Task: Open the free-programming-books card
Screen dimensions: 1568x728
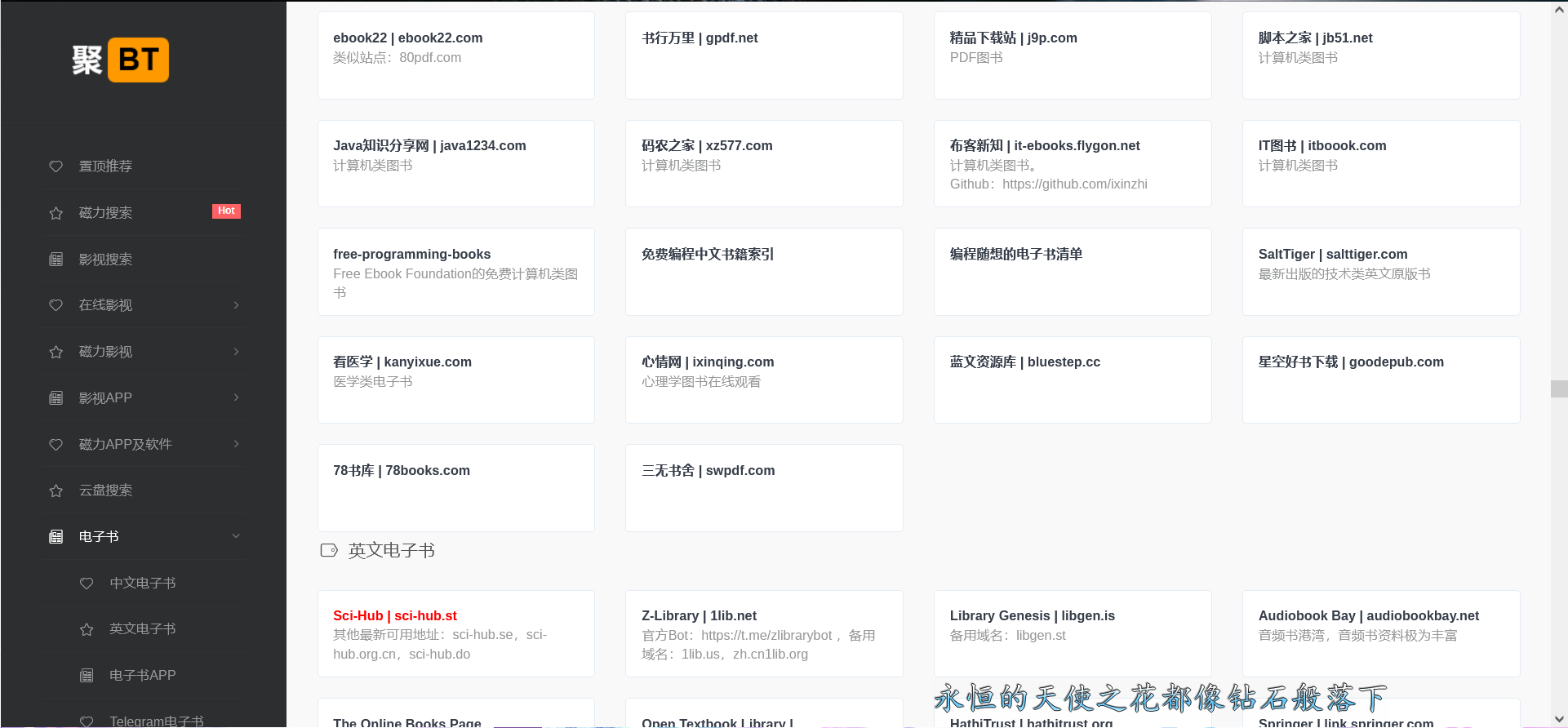Action: 411,255
